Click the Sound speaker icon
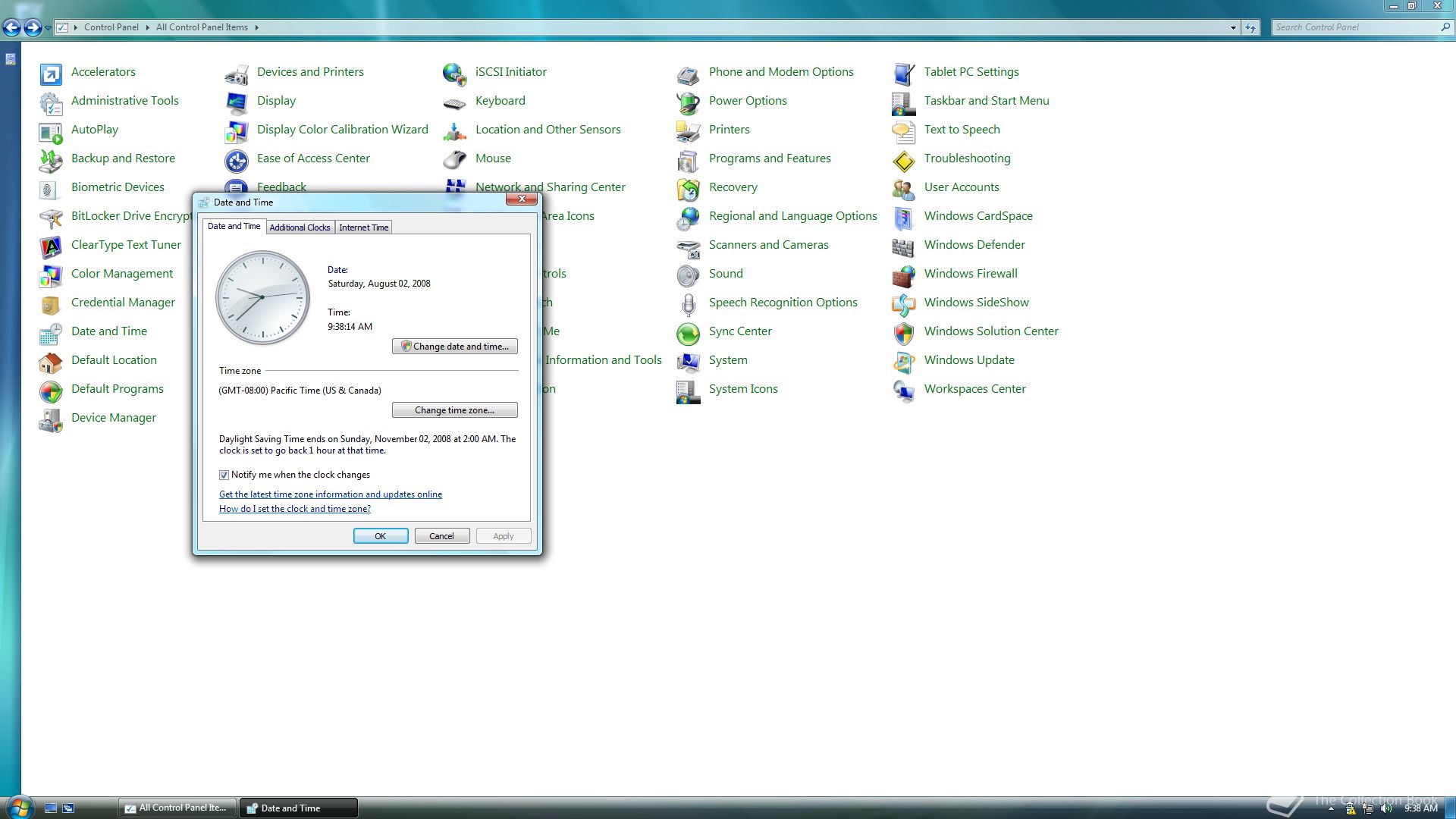Screen dimensions: 1456x819 pyautogui.click(x=689, y=275)
